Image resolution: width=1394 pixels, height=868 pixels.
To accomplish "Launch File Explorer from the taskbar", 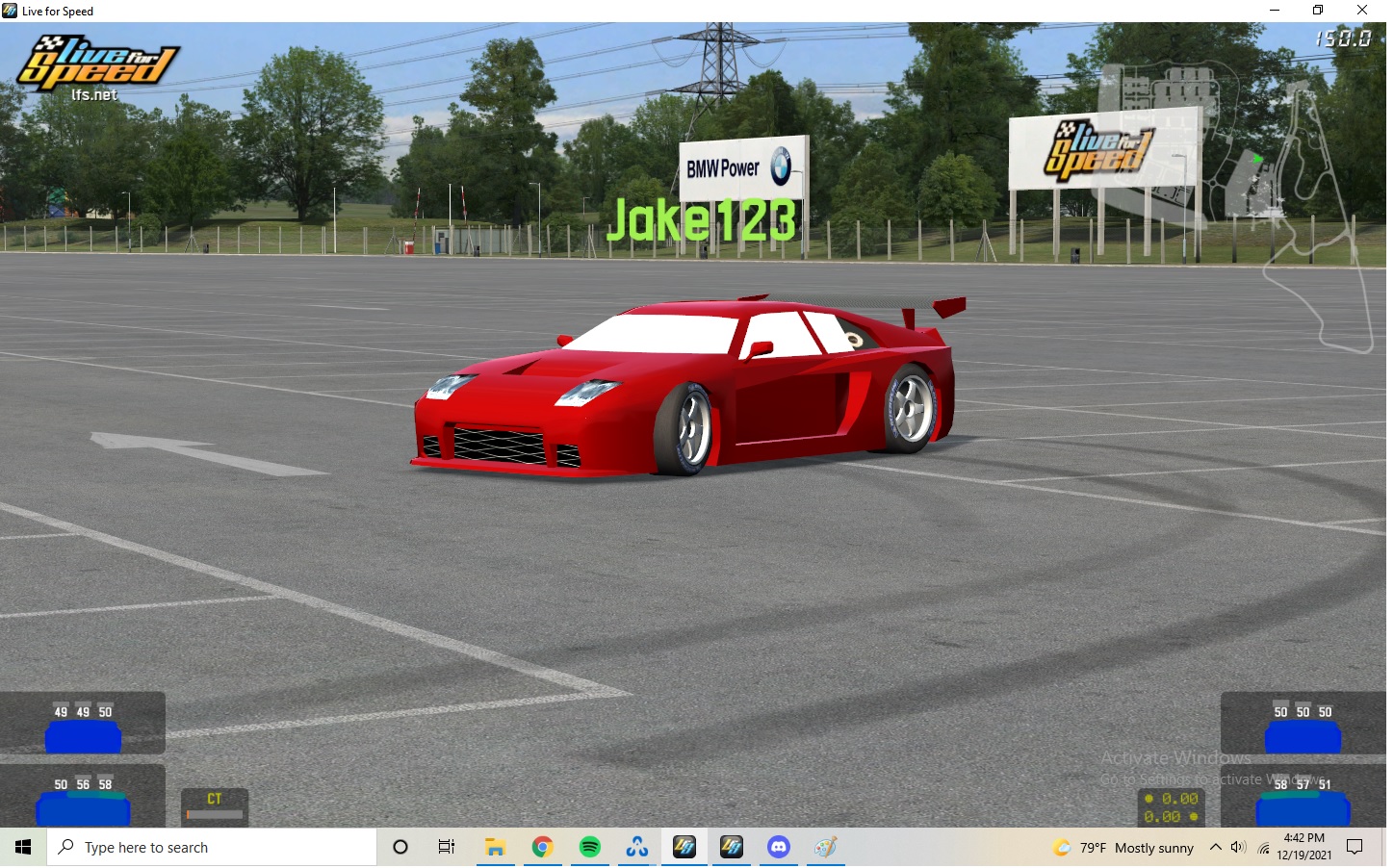I will pos(495,847).
